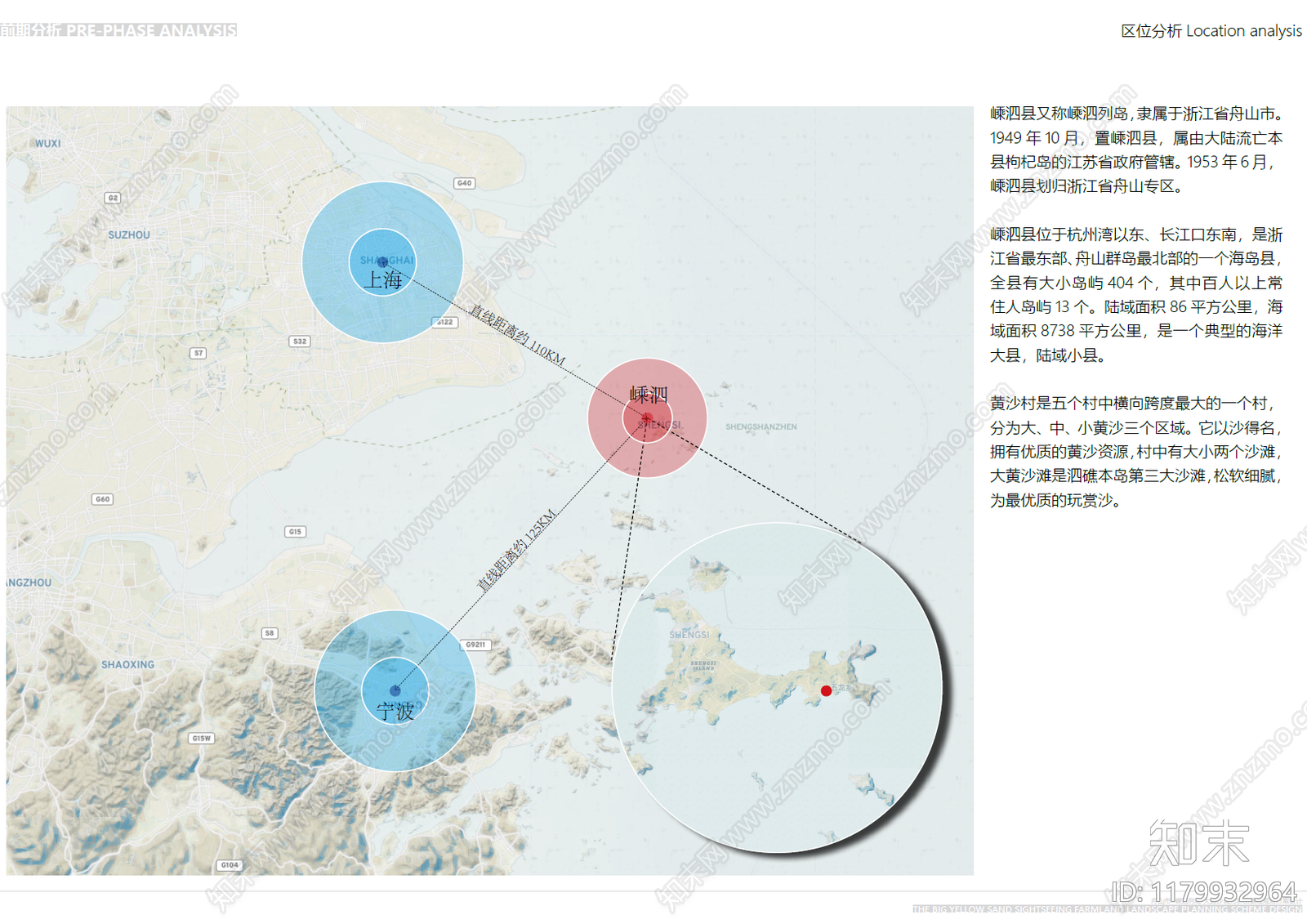Select the G9211 highway shield
Screen dimensions: 1307x924
click(x=475, y=645)
